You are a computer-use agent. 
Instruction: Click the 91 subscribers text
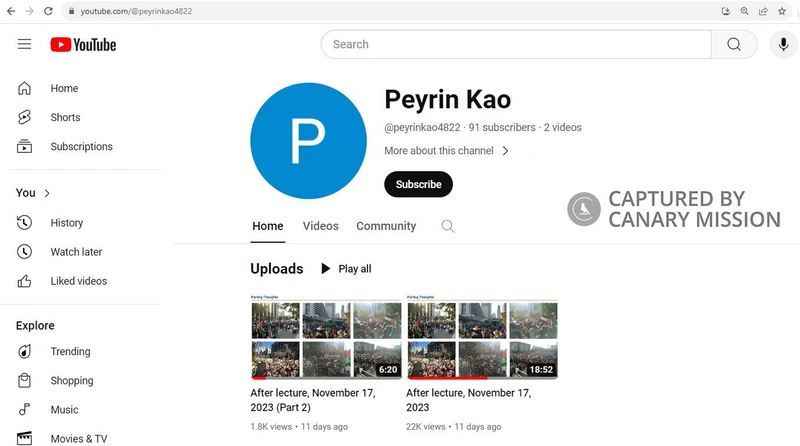(502, 128)
